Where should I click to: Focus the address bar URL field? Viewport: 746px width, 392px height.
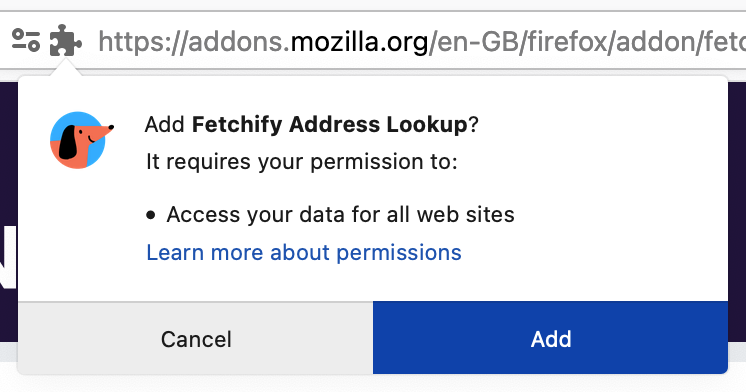click(x=421, y=41)
